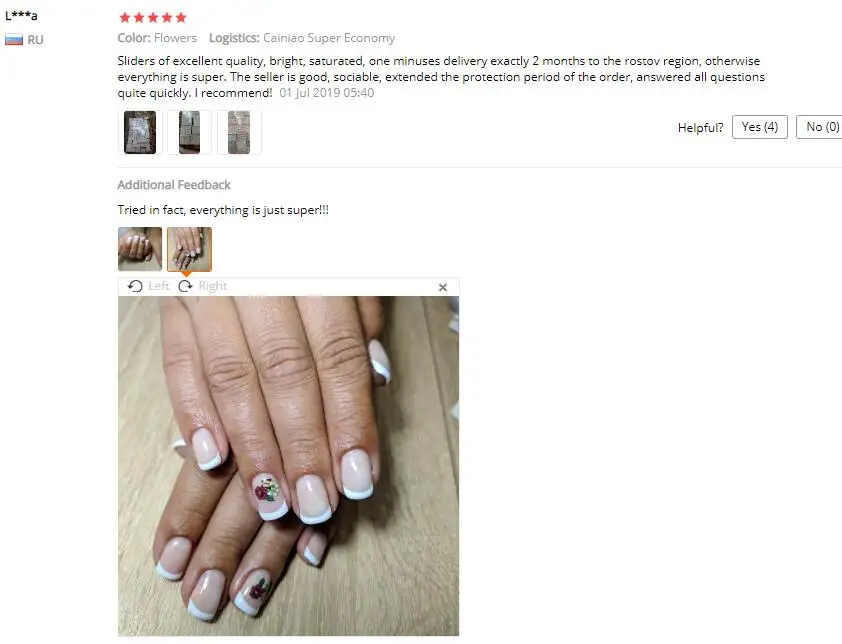842x644 pixels.
Task: Click reviewer name L***a
Action: [x=21, y=16]
